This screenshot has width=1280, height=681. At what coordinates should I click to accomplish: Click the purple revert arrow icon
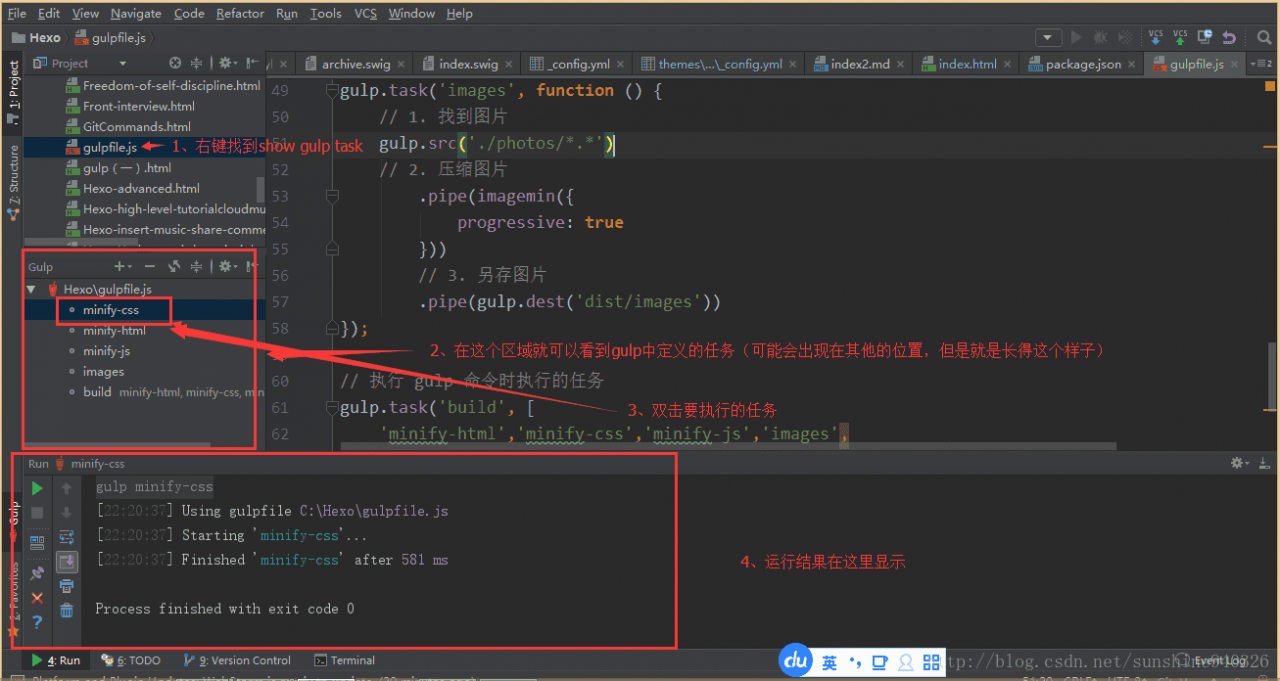tap(1228, 37)
